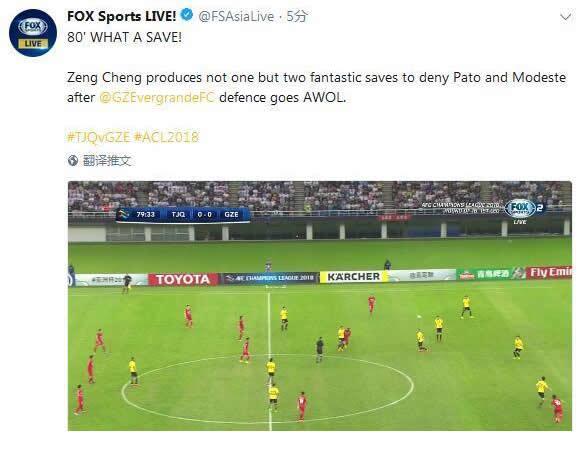Click the Fly Emirates advertising board
The width and height of the screenshot is (580, 450).
pyautogui.click(x=549, y=273)
